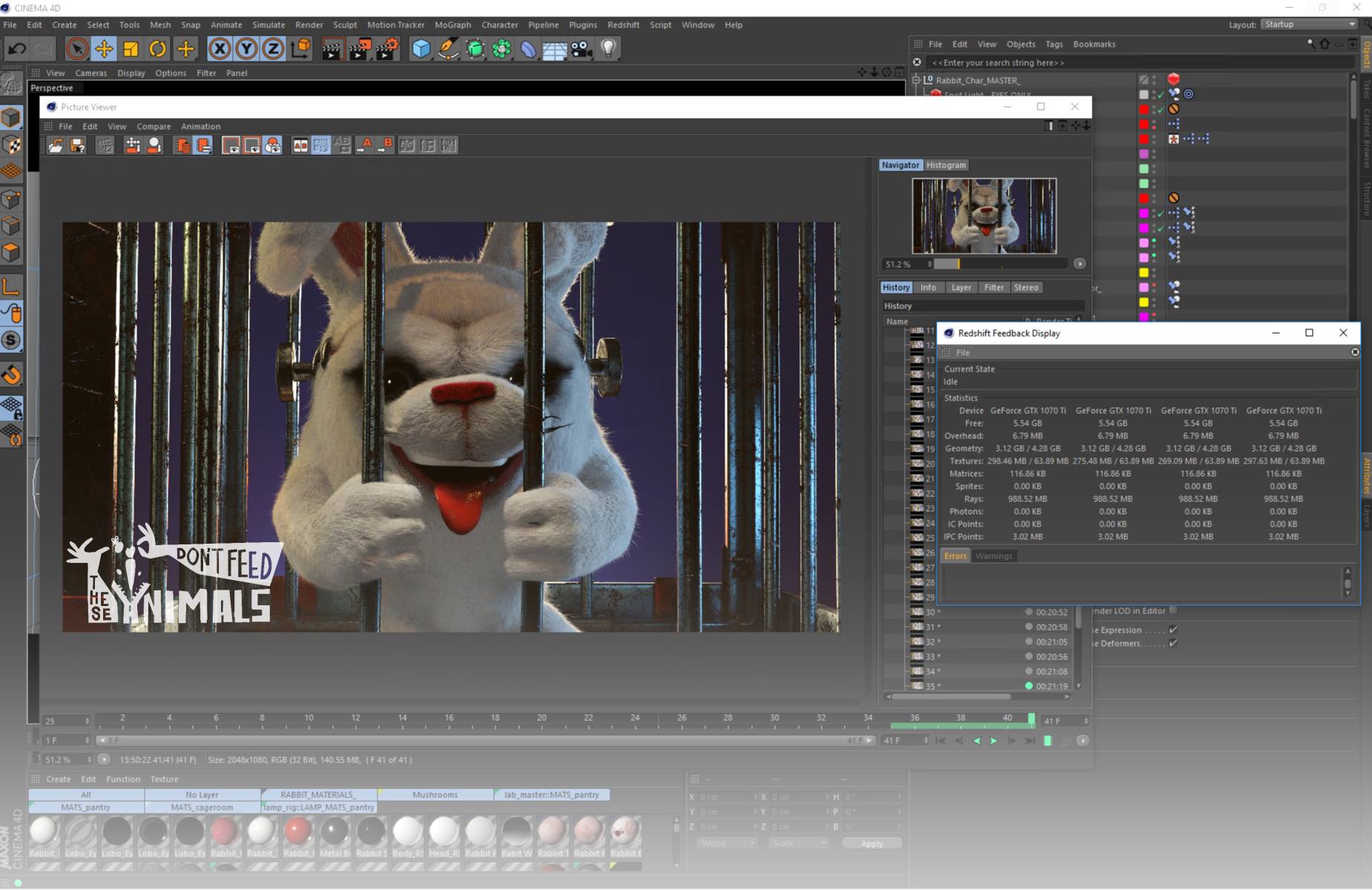The height and width of the screenshot is (890, 1372).
Task: Click the camera object icon
Action: (x=581, y=49)
